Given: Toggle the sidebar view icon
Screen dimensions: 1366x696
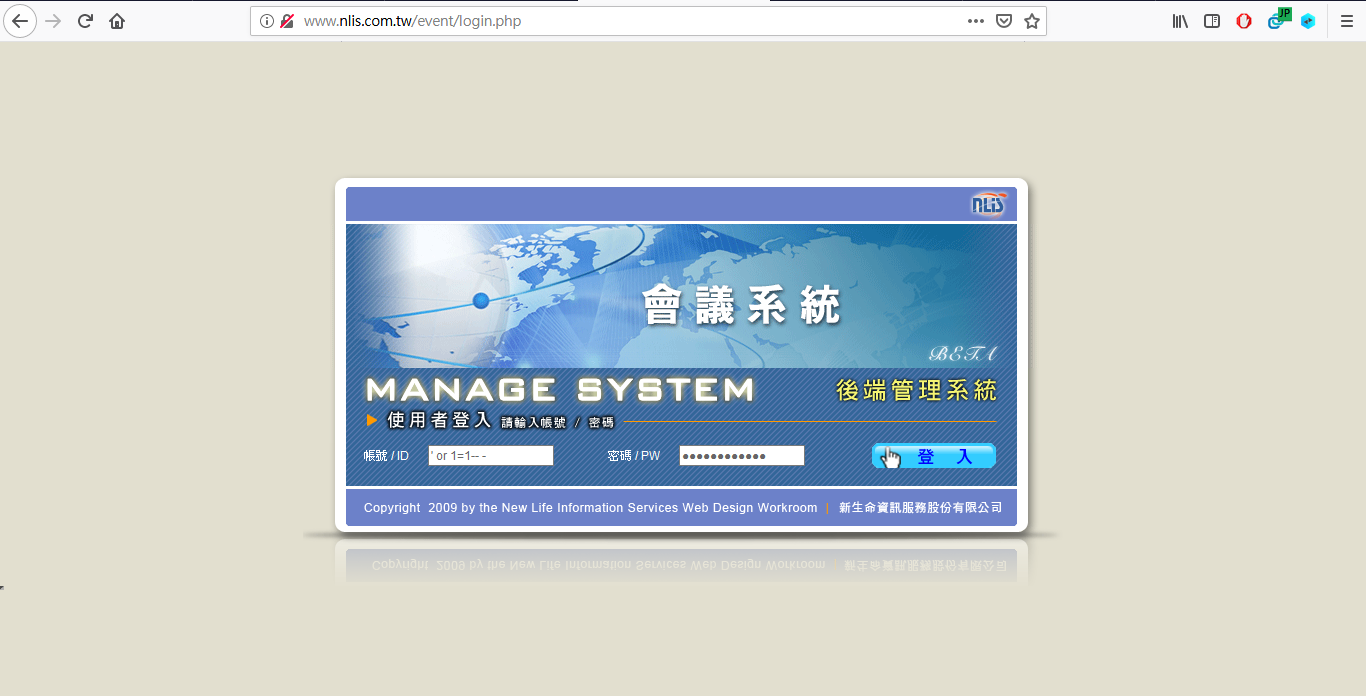Looking at the screenshot, I should pyautogui.click(x=1212, y=21).
